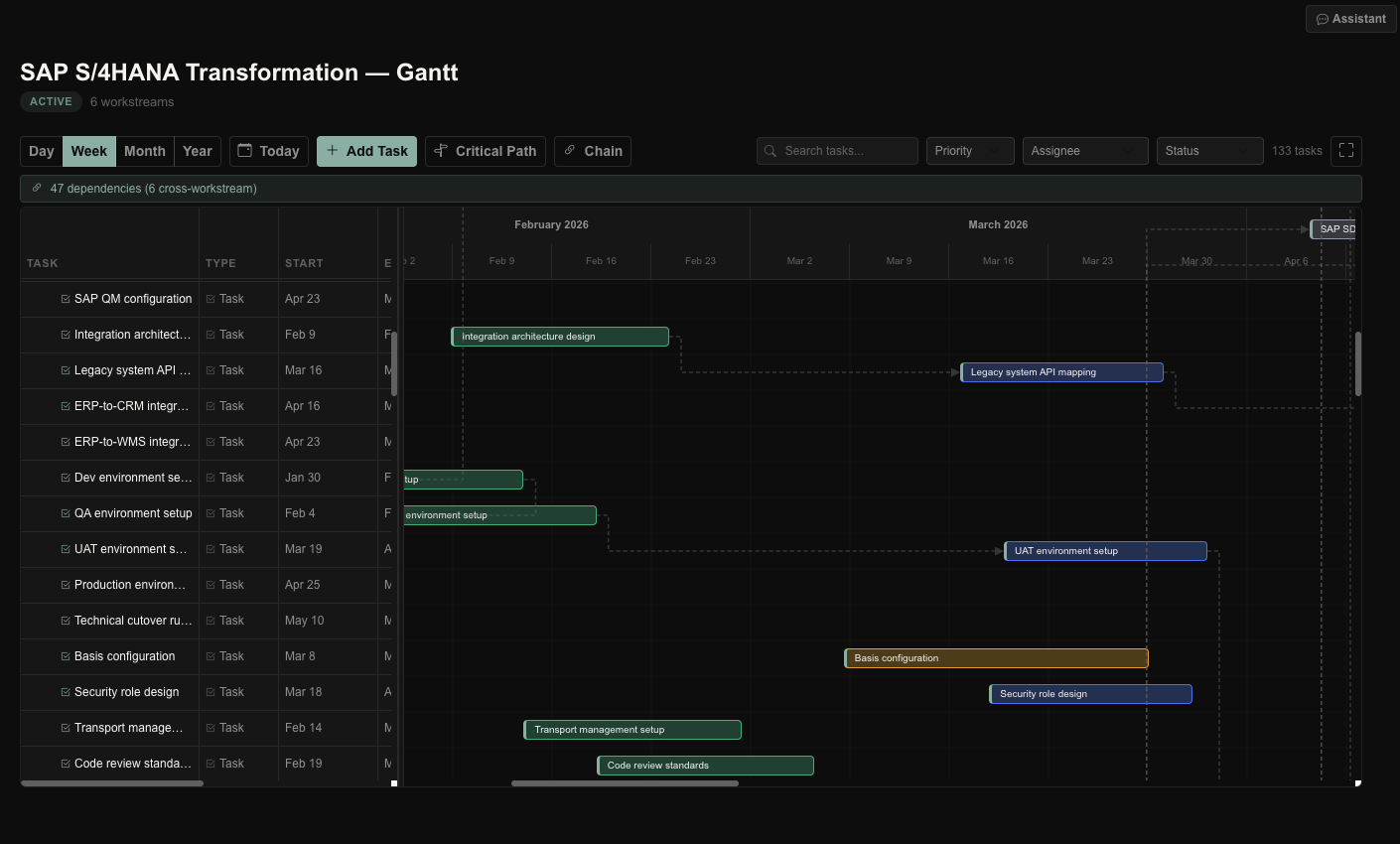The width and height of the screenshot is (1400, 844).
Task: Click the Task type icon in Security role row
Action: click(210, 692)
